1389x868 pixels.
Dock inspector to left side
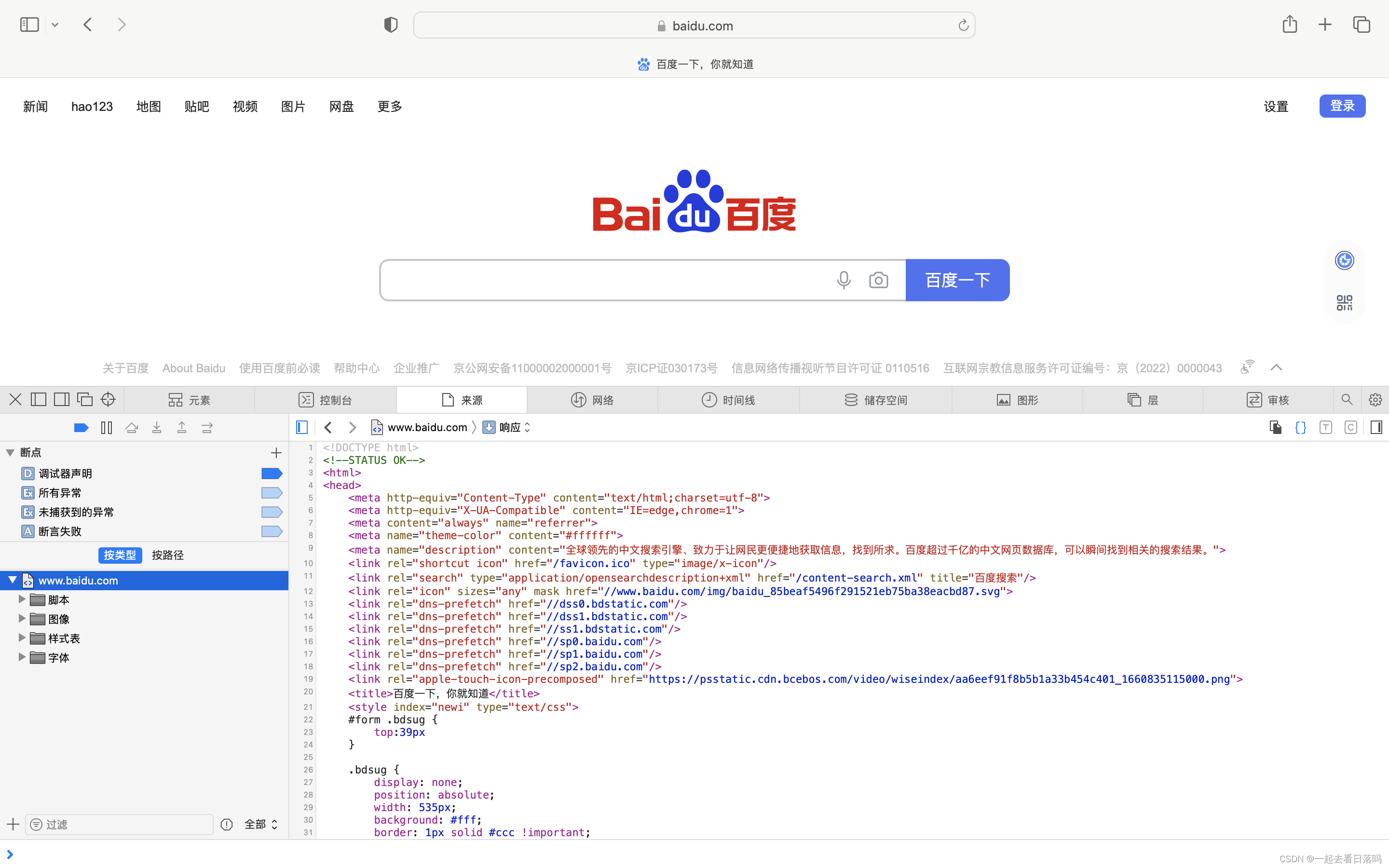[x=39, y=400]
